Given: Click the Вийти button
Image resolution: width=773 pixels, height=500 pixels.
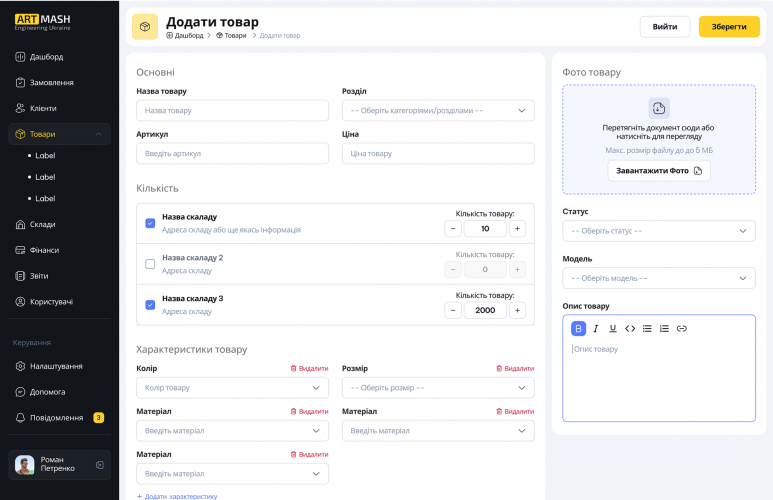Looking at the screenshot, I should pyautogui.click(x=665, y=27).
